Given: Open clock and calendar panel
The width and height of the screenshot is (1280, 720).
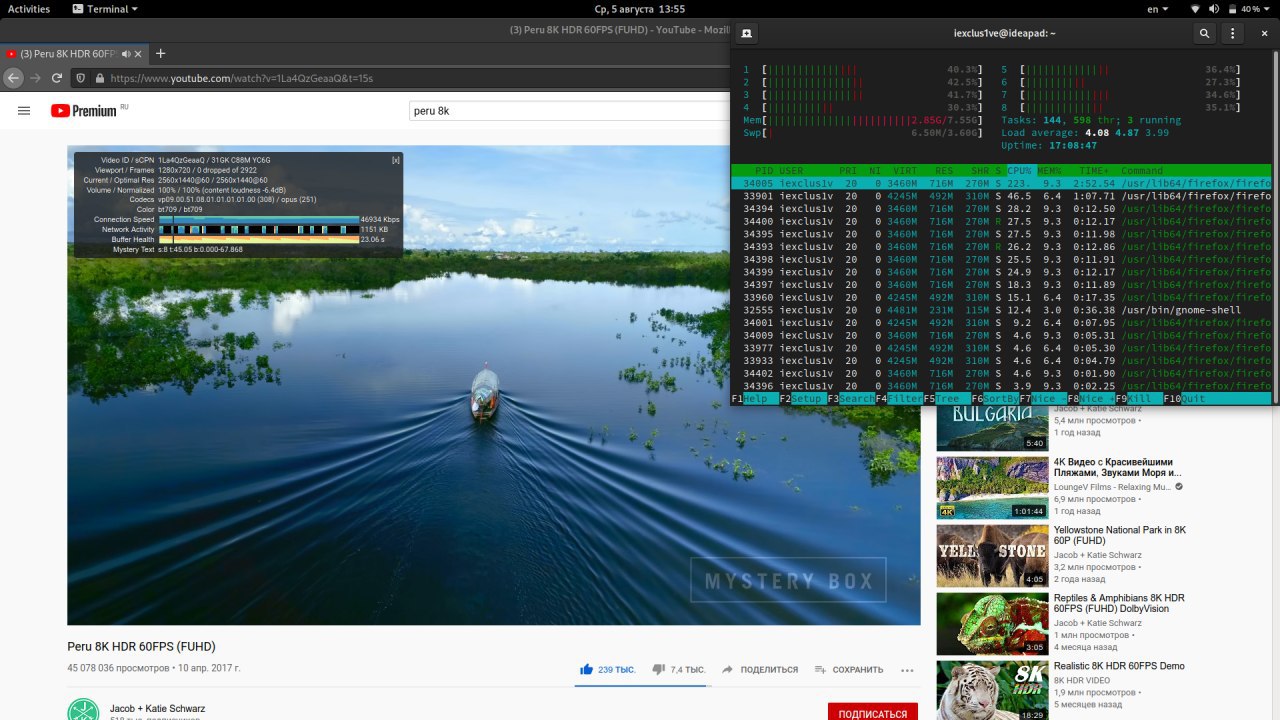Looking at the screenshot, I should 639,9.
